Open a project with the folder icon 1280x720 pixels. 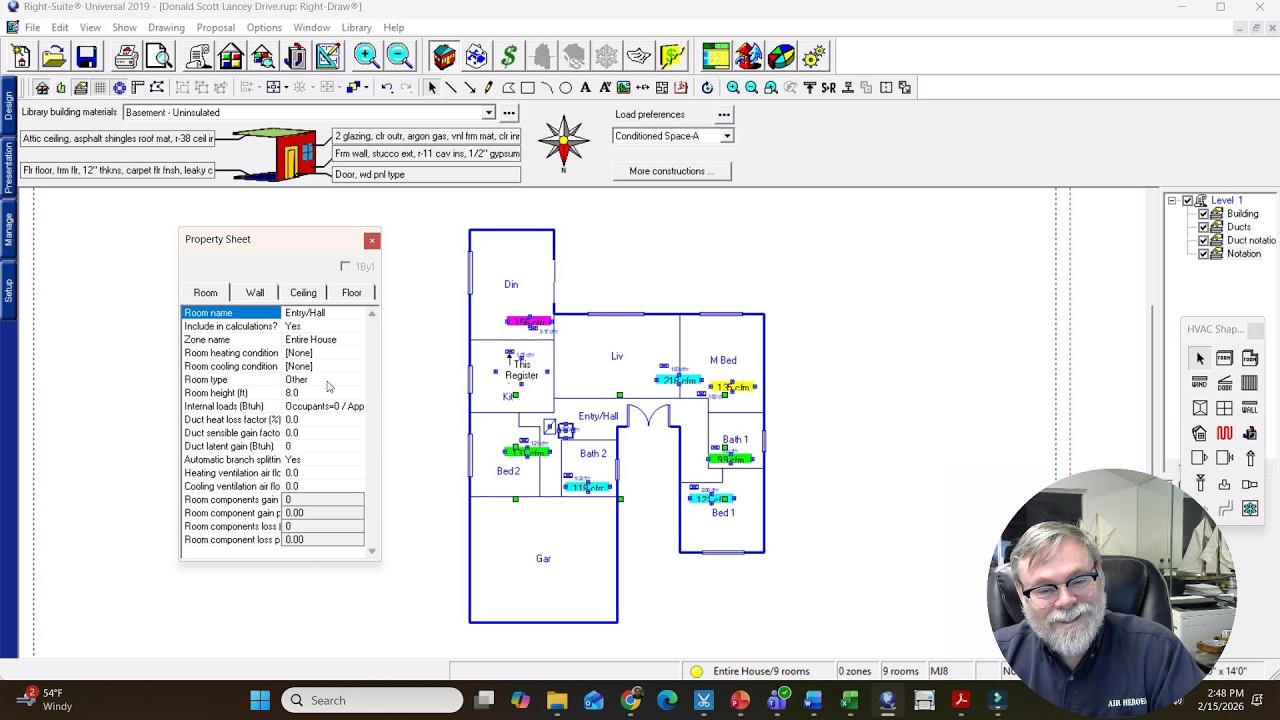(x=54, y=56)
